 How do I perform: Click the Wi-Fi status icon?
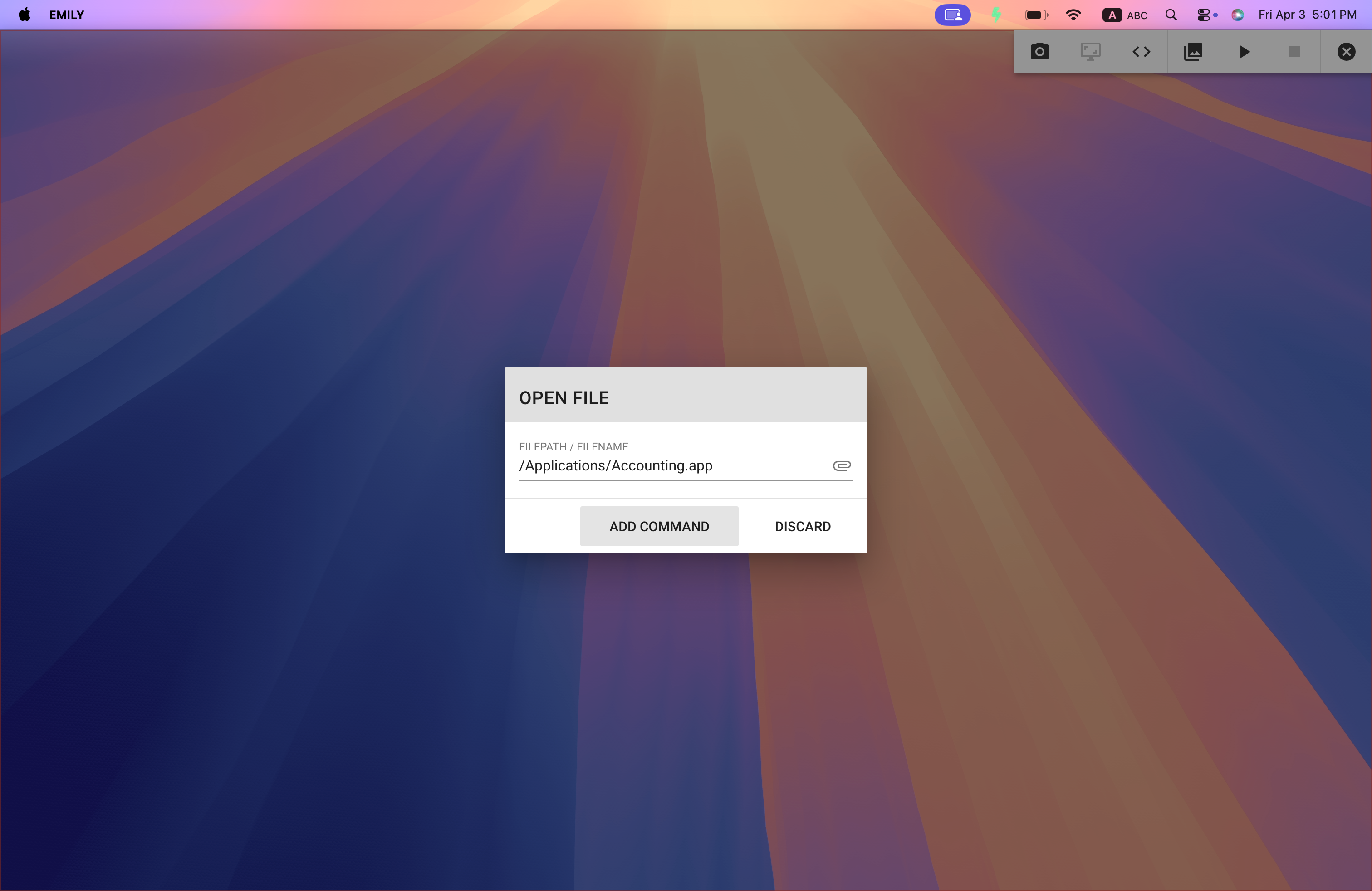pos(1073,15)
